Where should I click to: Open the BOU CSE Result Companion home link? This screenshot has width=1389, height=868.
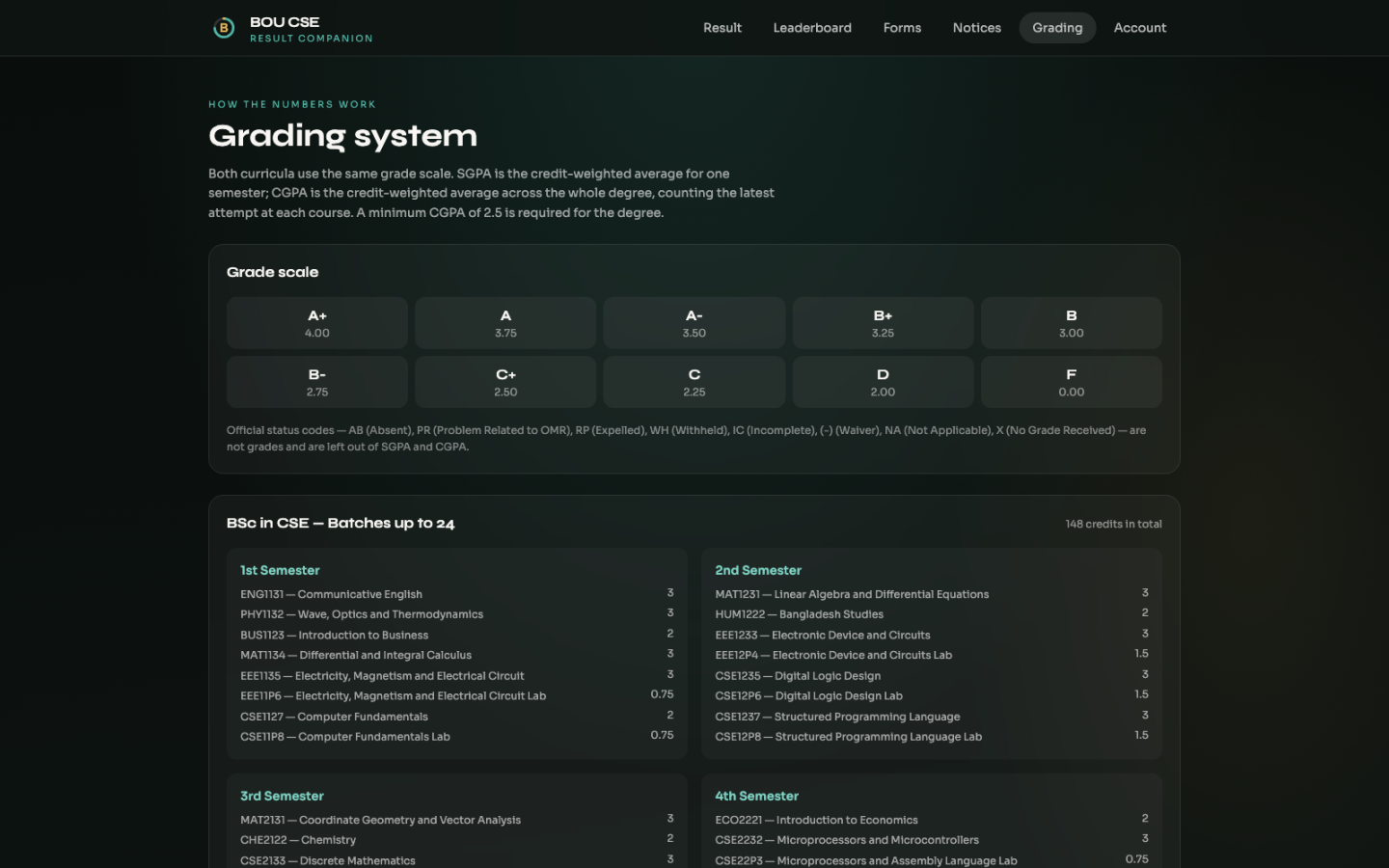click(x=292, y=29)
